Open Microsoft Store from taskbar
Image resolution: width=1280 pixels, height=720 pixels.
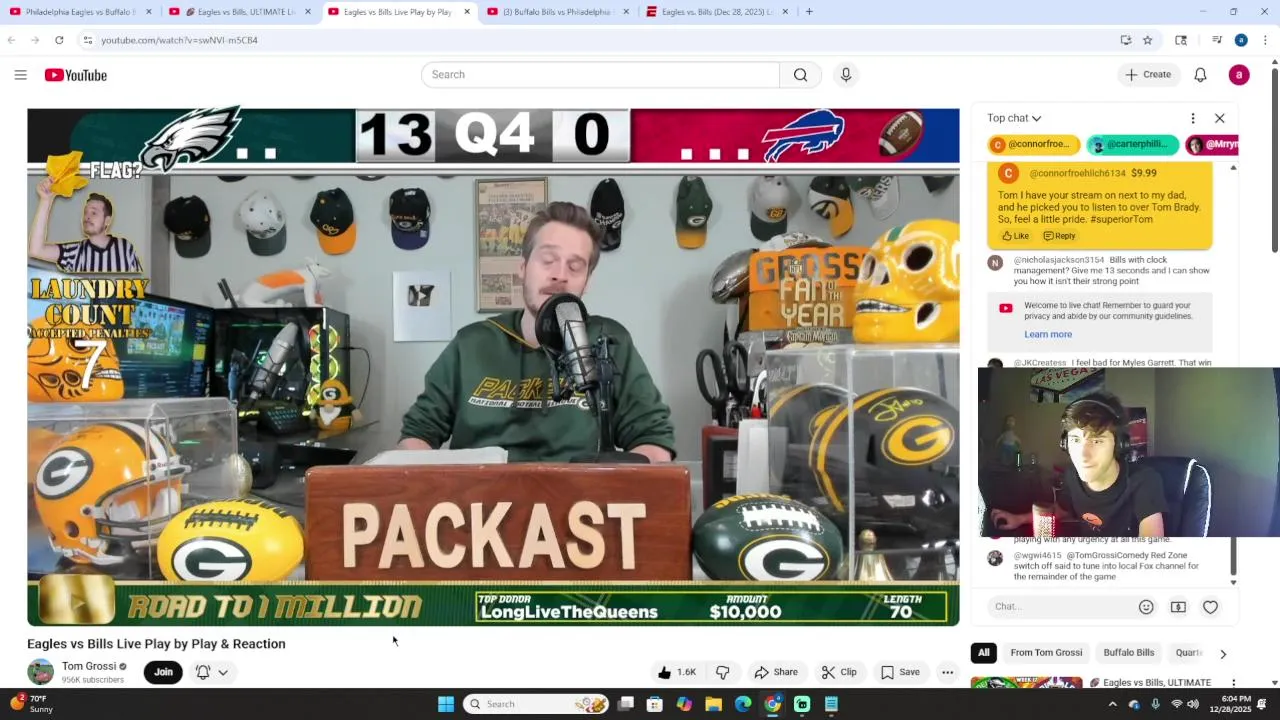655,704
